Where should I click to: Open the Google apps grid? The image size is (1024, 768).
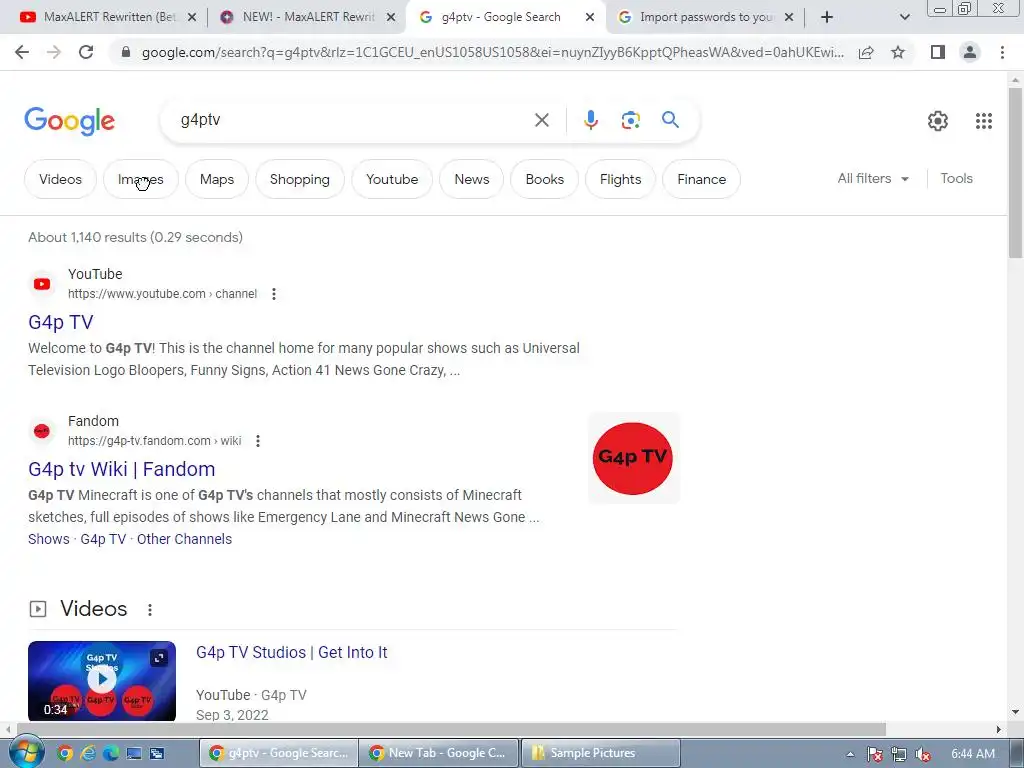click(x=984, y=121)
